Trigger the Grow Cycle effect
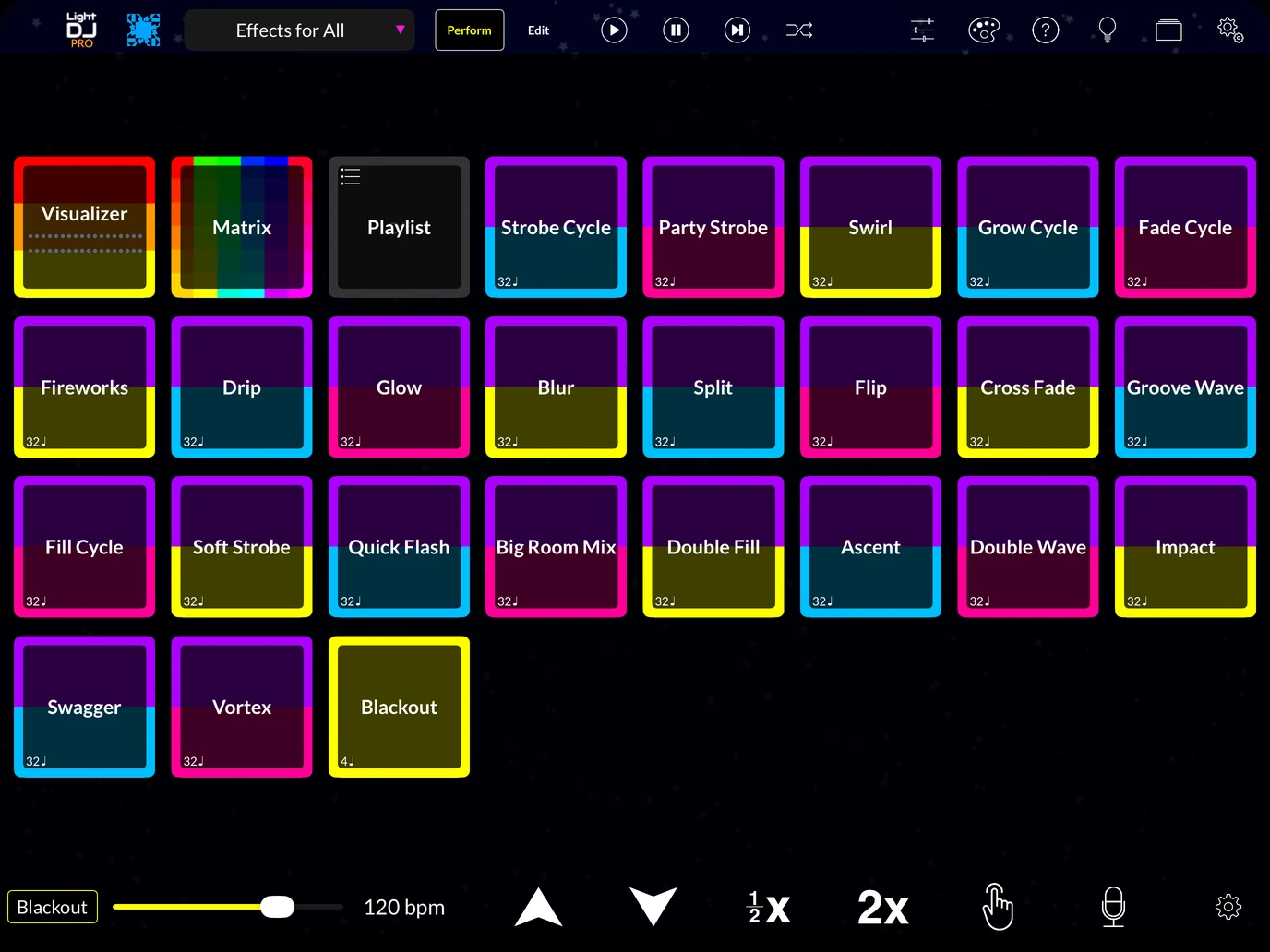Image resolution: width=1270 pixels, height=952 pixels. click(1028, 227)
